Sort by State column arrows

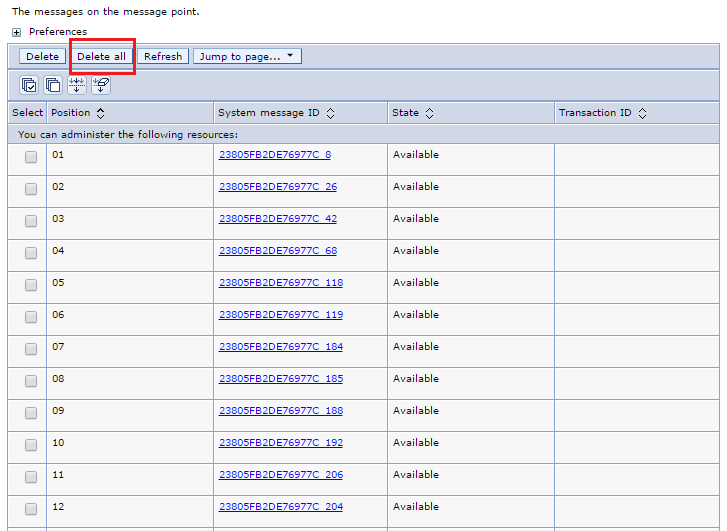coord(429,113)
